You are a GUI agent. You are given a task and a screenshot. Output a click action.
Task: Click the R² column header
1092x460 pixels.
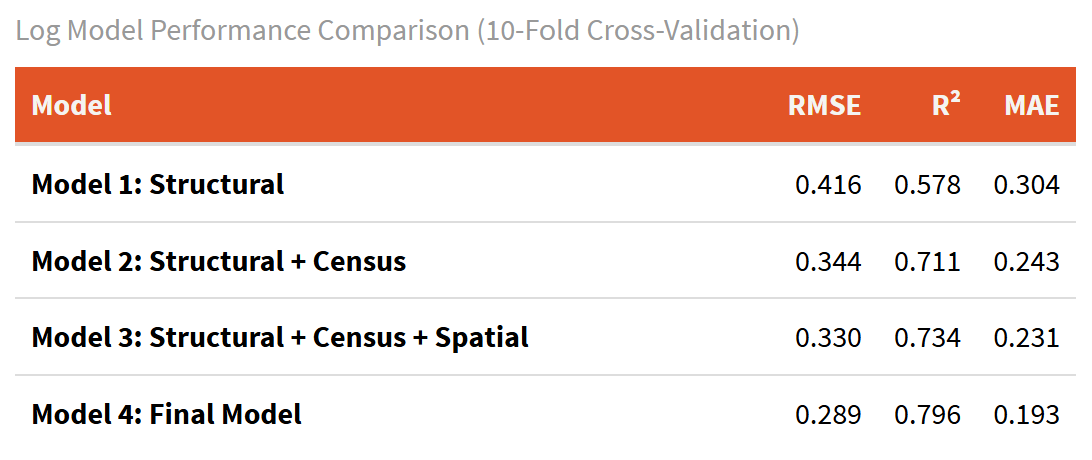click(x=946, y=105)
